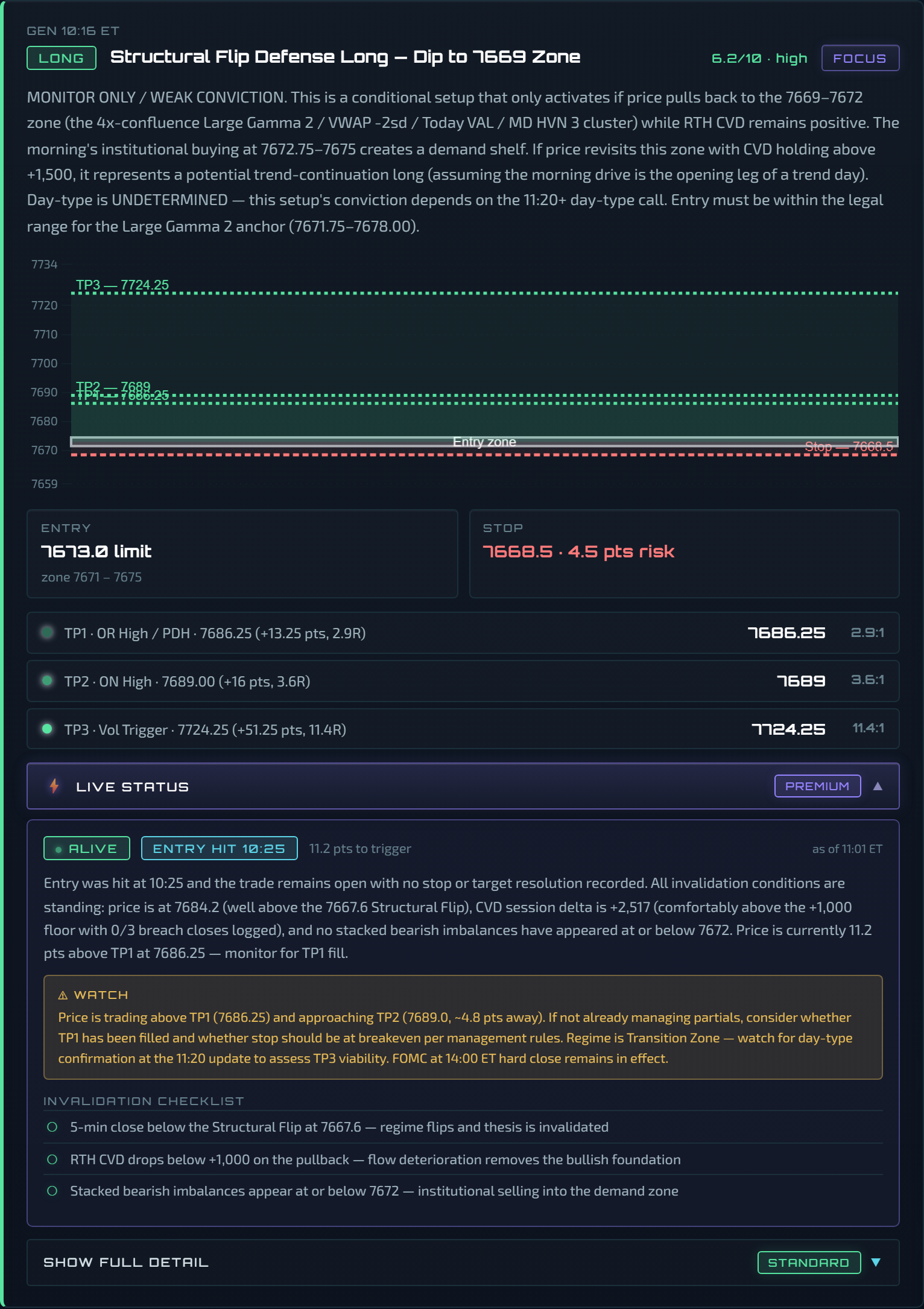Click '11.2 pts to trigger' text
The width and height of the screenshot is (924, 1309).
click(x=360, y=848)
